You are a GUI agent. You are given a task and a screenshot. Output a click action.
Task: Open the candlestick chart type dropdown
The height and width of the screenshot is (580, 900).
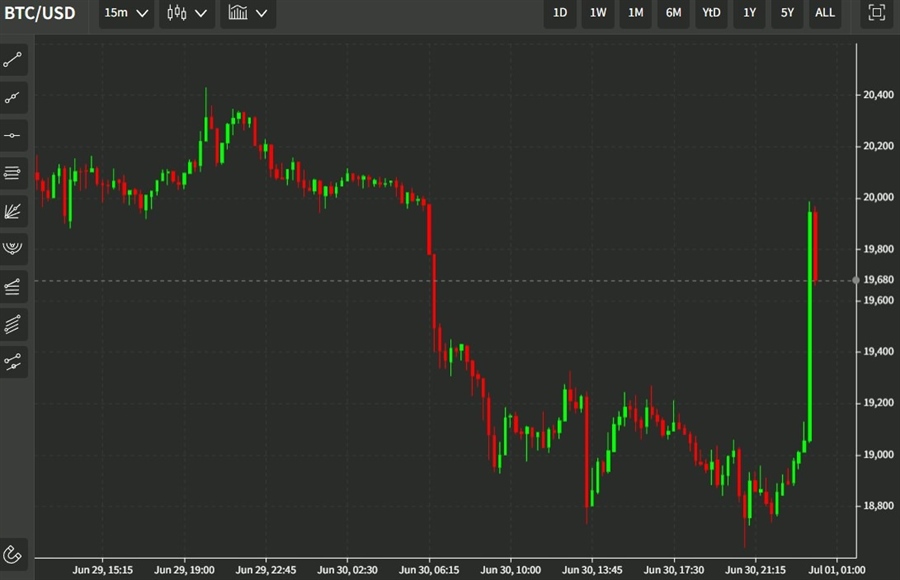pos(188,13)
